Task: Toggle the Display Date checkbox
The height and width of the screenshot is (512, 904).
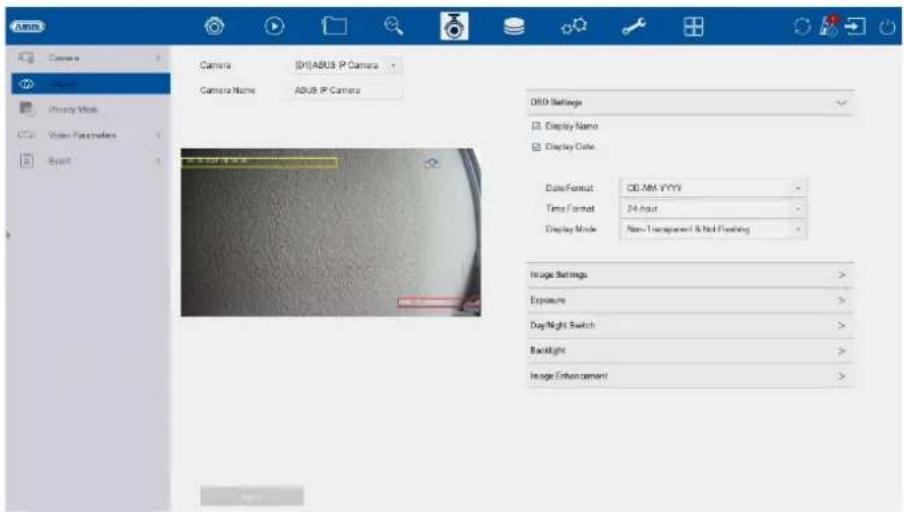Action: click(536, 147)
